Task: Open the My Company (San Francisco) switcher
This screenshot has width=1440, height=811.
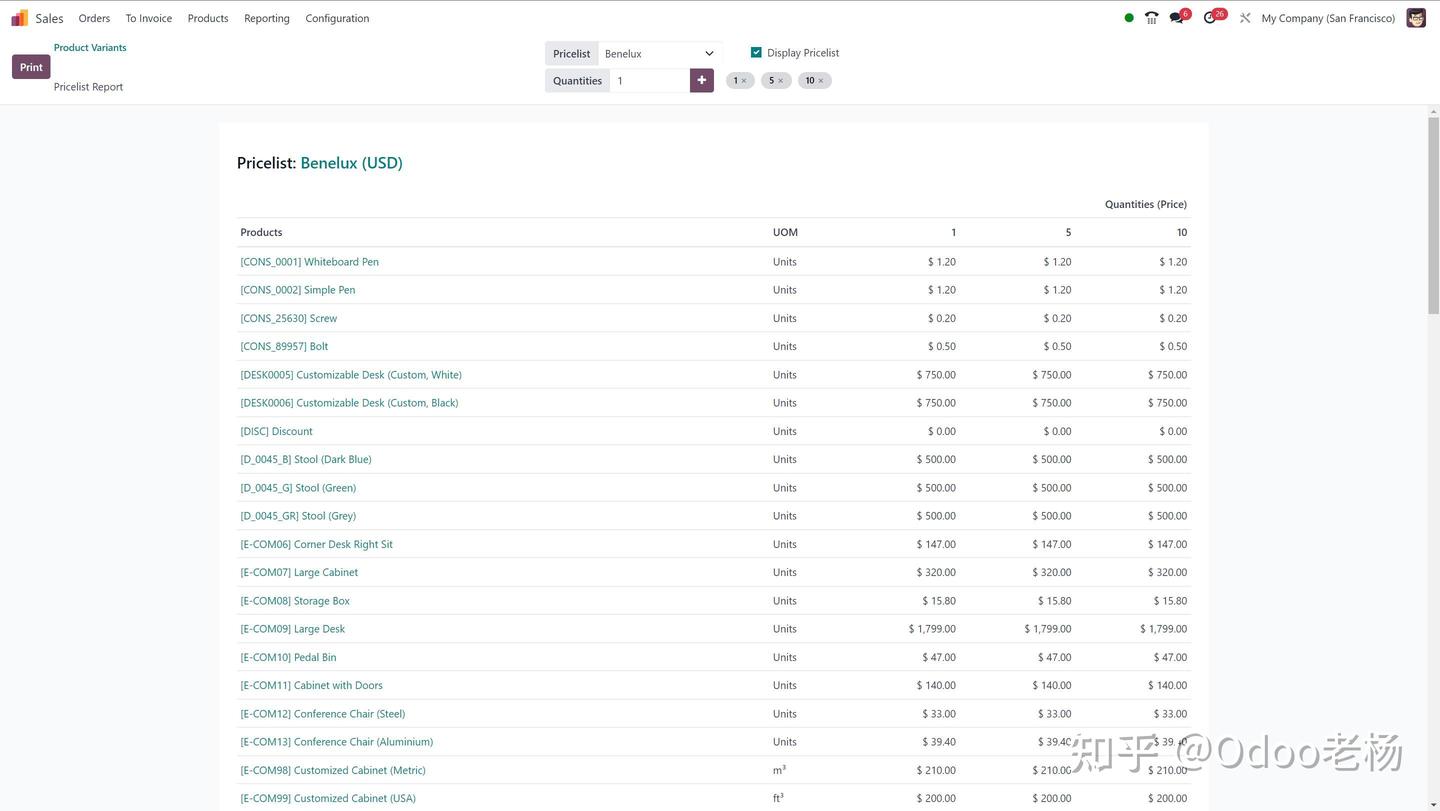Action: click(1328, 18)
